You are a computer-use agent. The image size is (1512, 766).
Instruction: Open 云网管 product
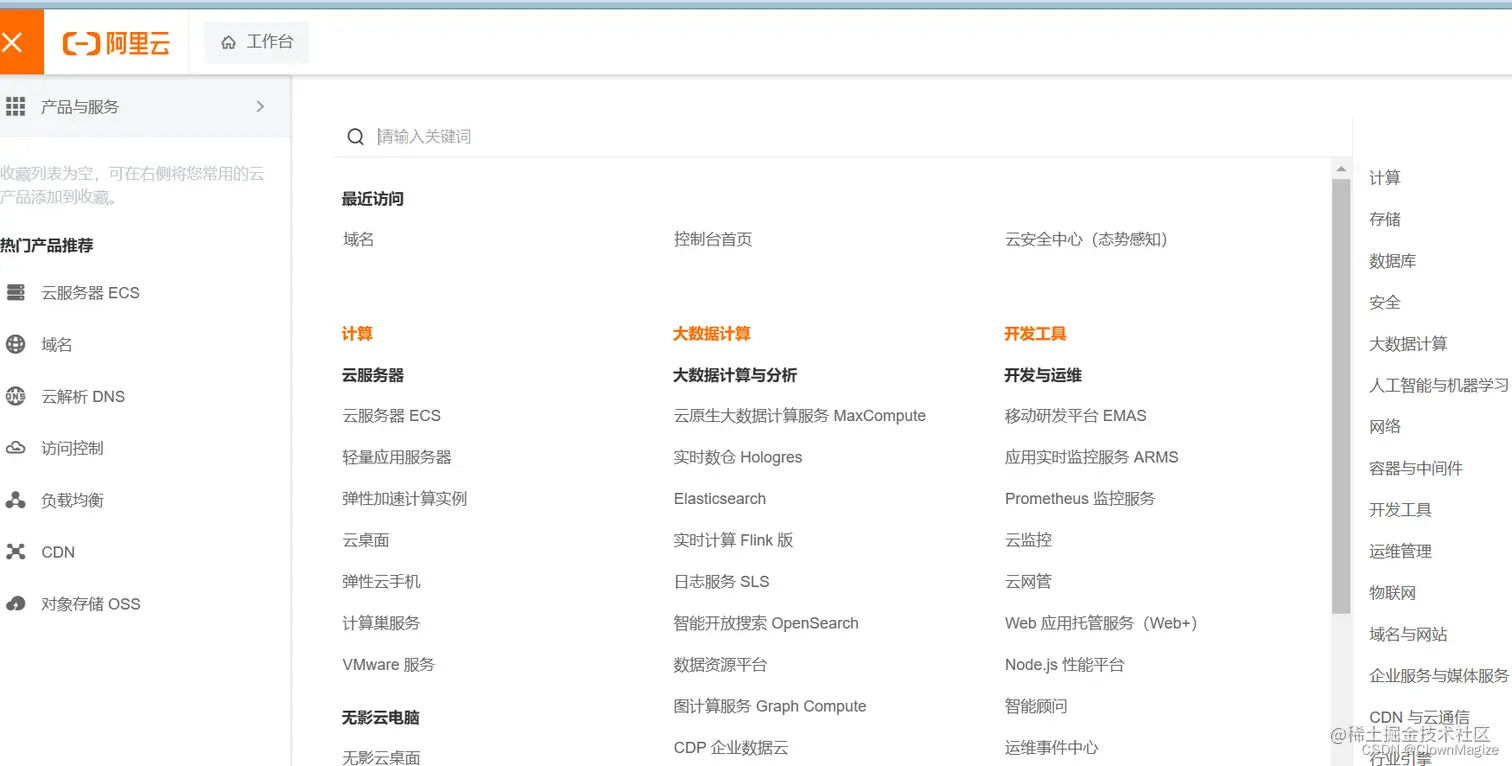coord(1028,582)
